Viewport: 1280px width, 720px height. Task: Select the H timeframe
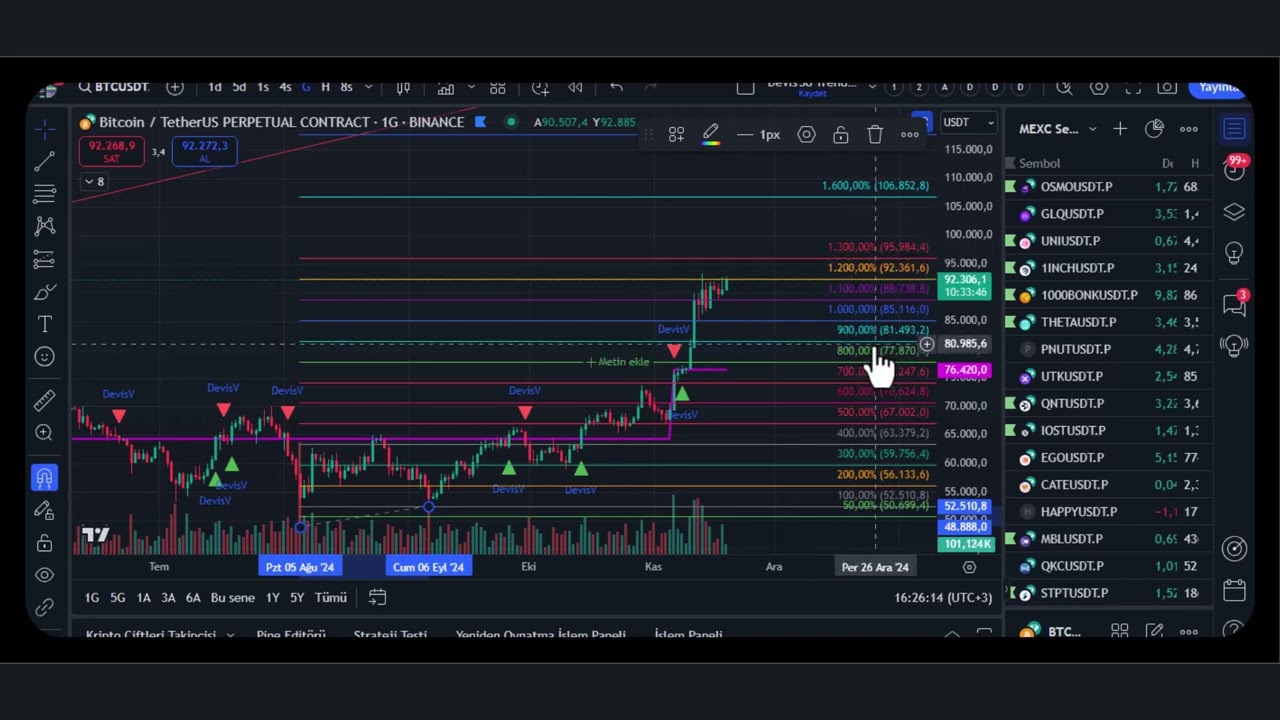325,87
